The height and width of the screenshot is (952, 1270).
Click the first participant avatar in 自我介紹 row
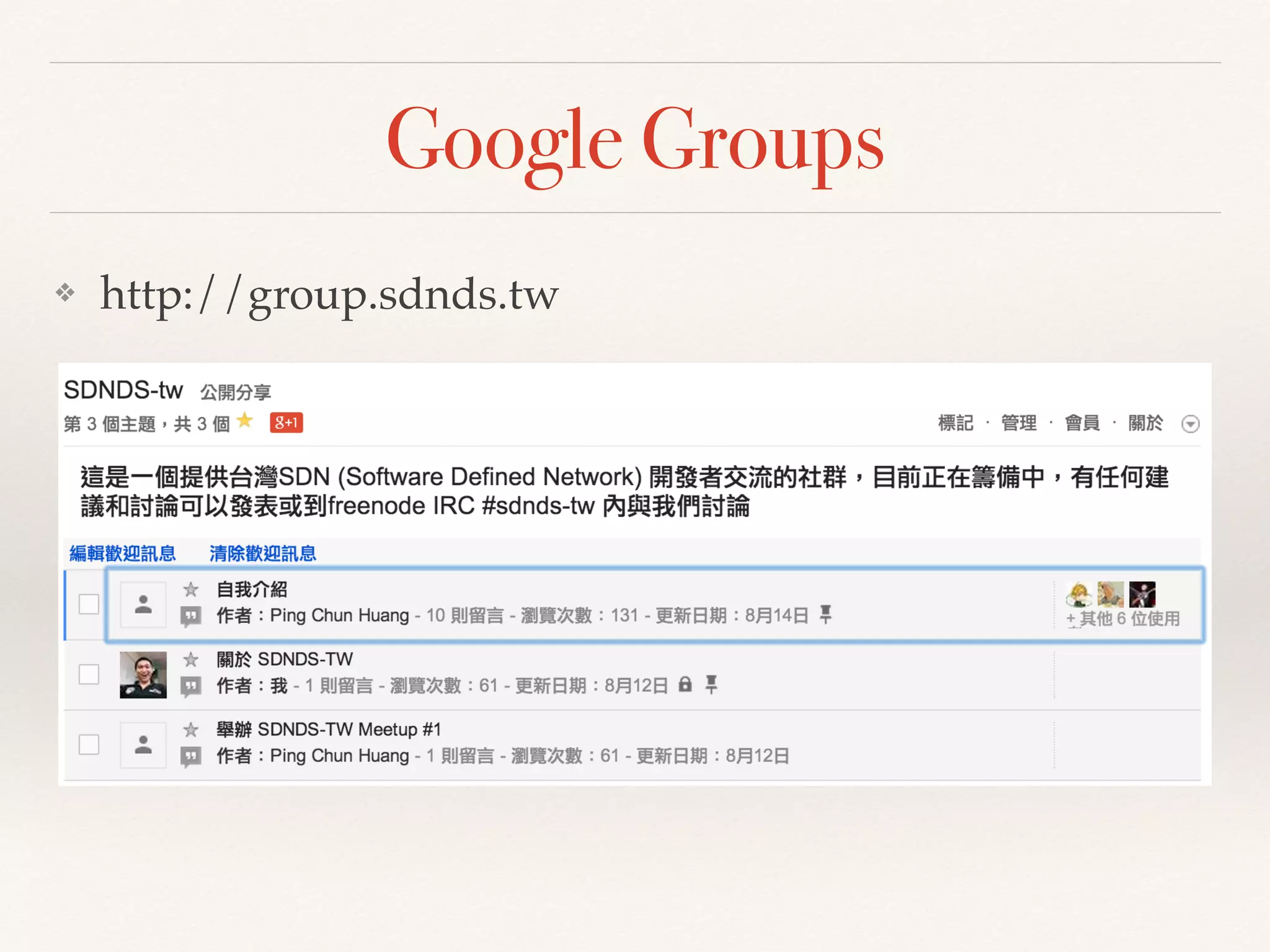(1079, 594)
